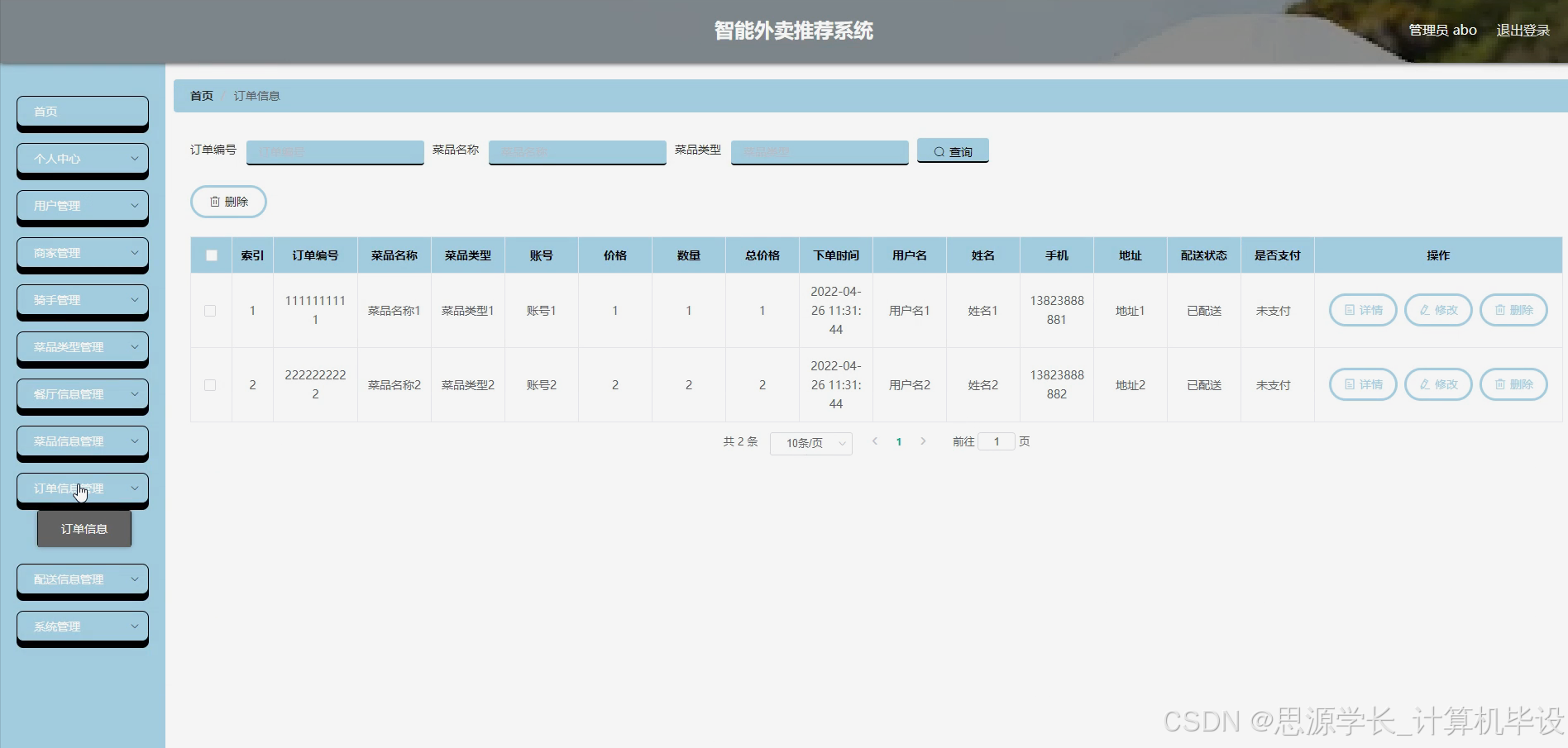Click the 下单时间 column header

[x=836, y=255]
